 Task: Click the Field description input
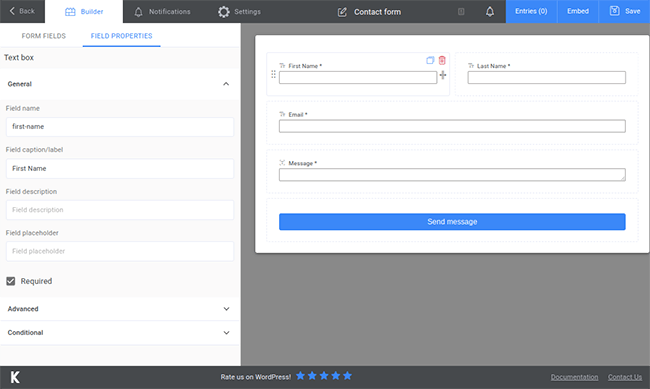point(120,210)
